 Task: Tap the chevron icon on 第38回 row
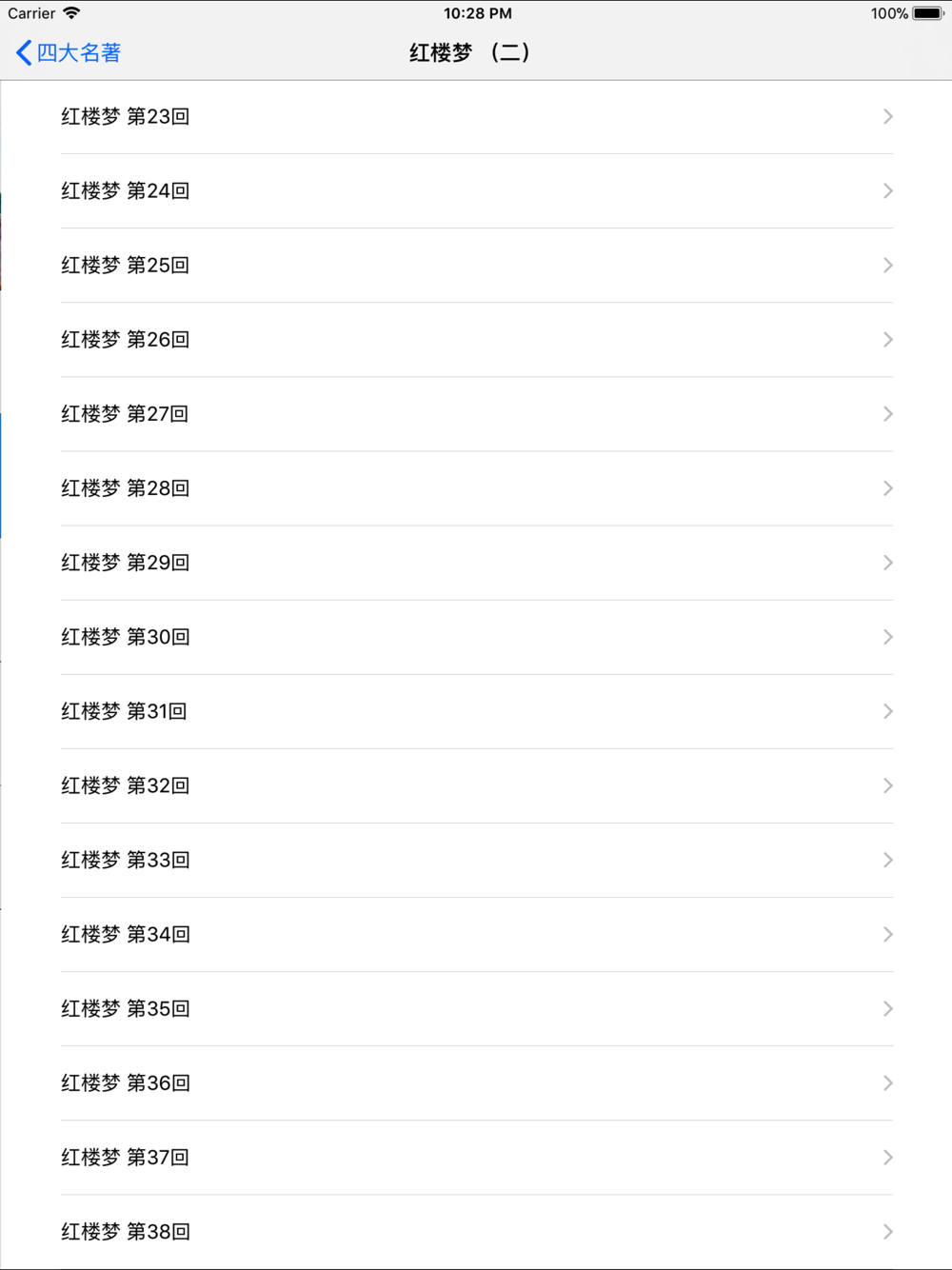click(887, 1231)
